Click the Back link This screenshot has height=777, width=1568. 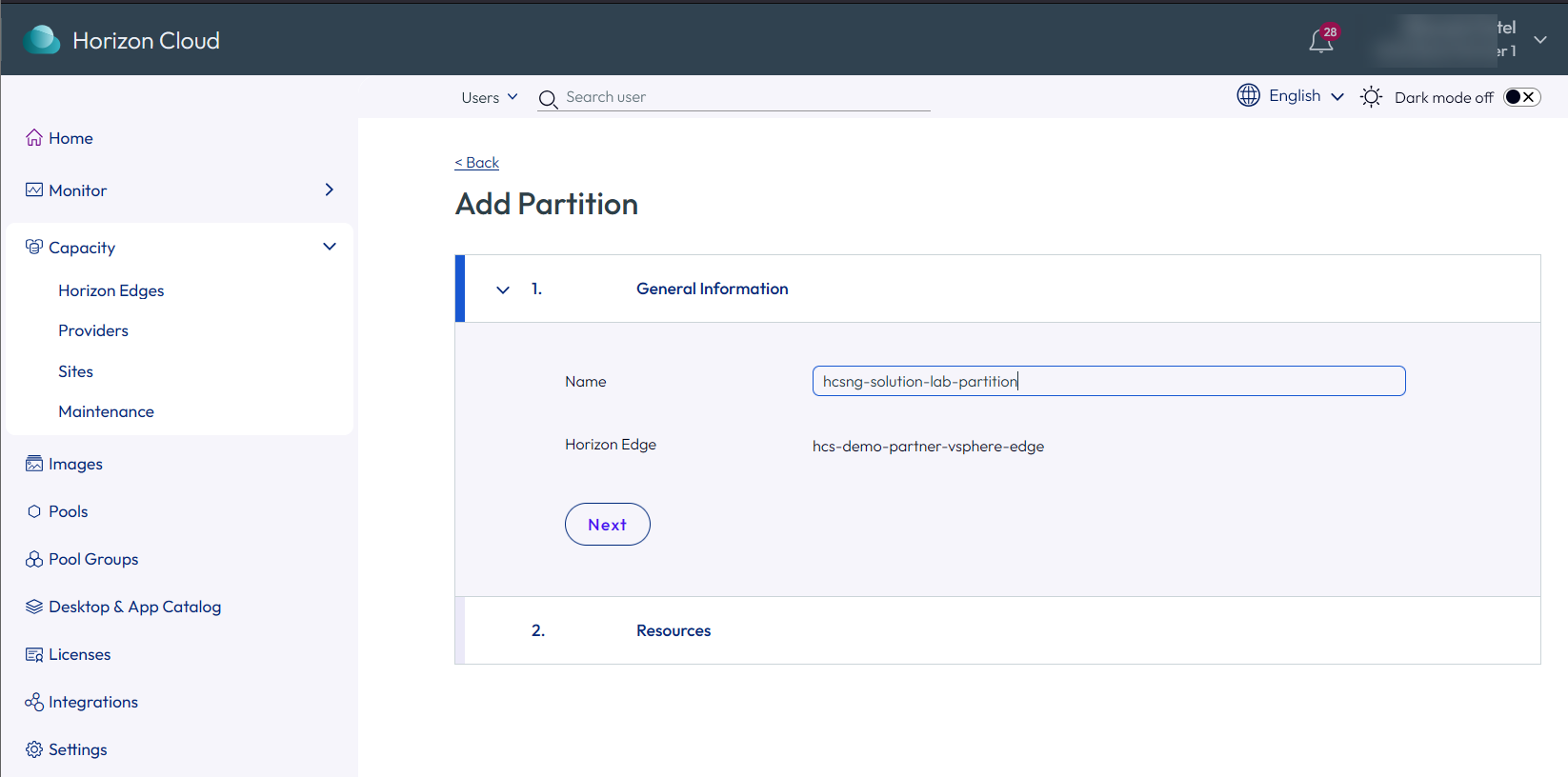tap(476, 162)
